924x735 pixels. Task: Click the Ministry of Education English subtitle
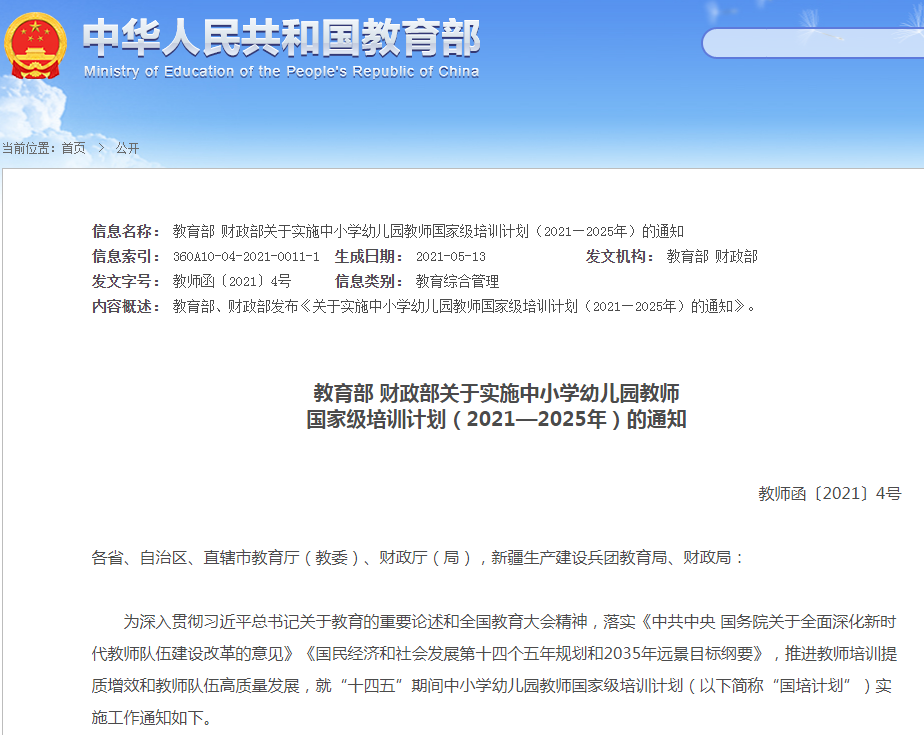(281, 71)
